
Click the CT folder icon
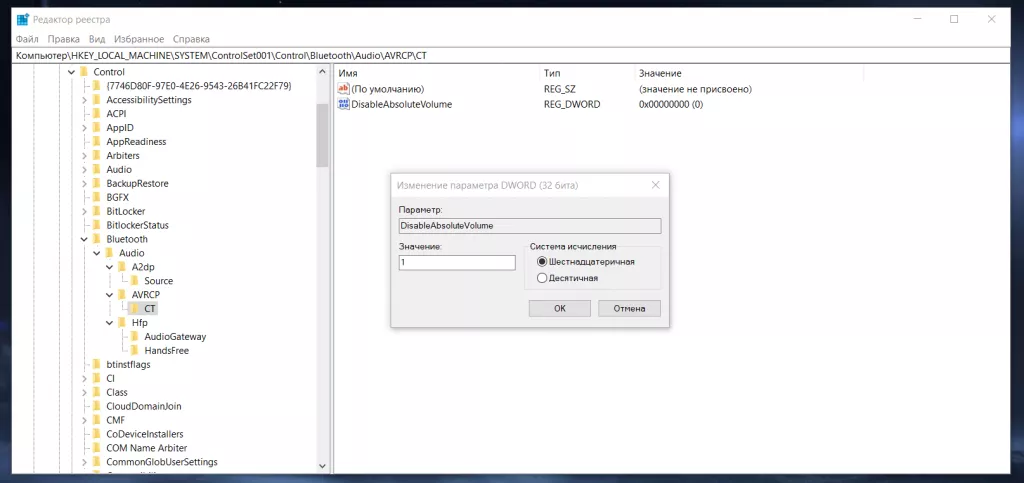pos(135,309)
